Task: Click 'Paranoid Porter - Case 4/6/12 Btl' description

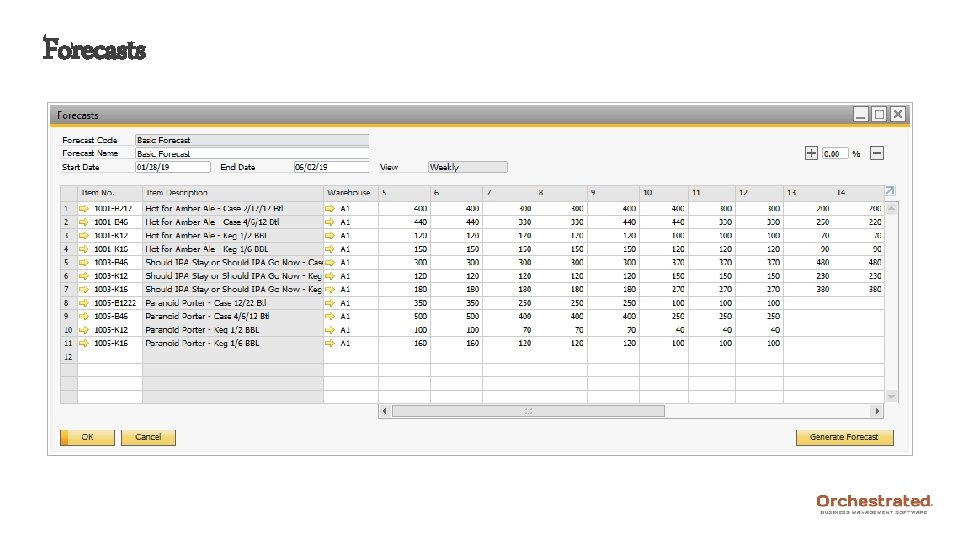Action: [207, 317]
